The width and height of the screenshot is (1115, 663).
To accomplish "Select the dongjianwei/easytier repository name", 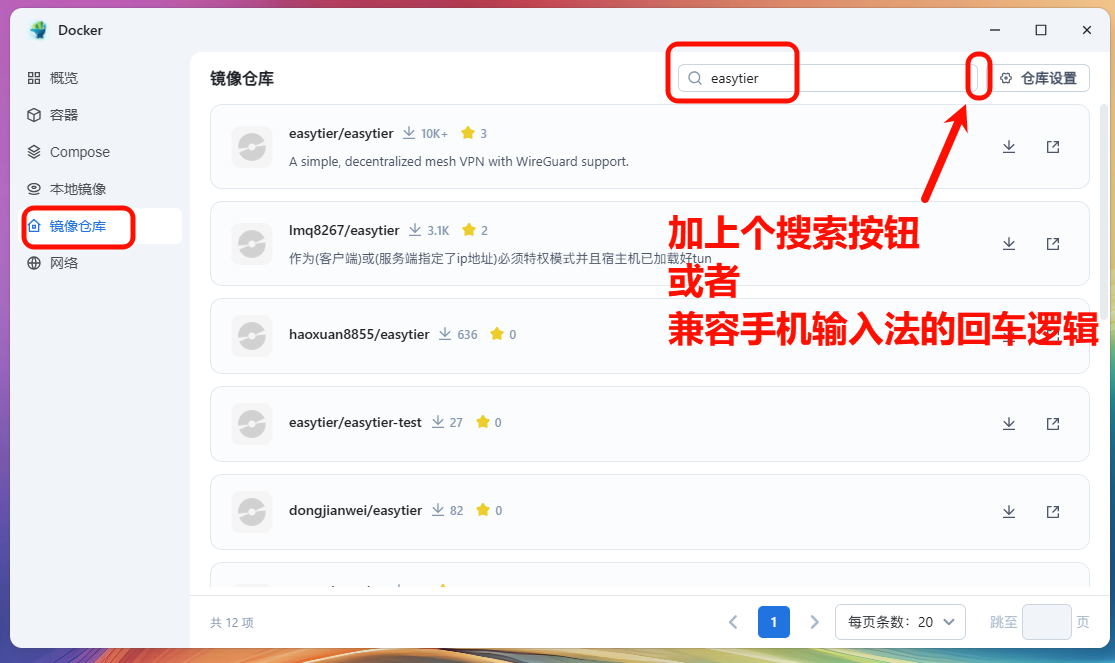I will [355, 510].
